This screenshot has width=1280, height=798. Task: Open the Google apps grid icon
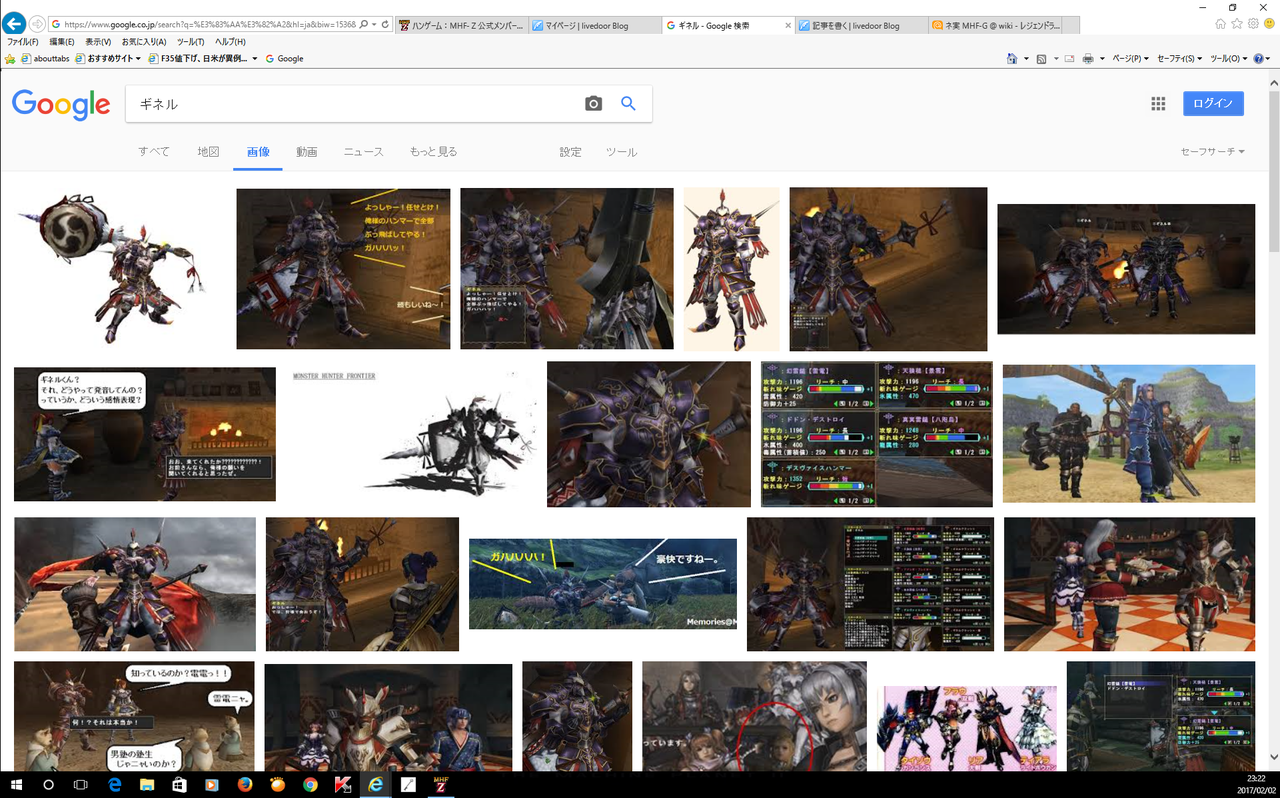1158,103
